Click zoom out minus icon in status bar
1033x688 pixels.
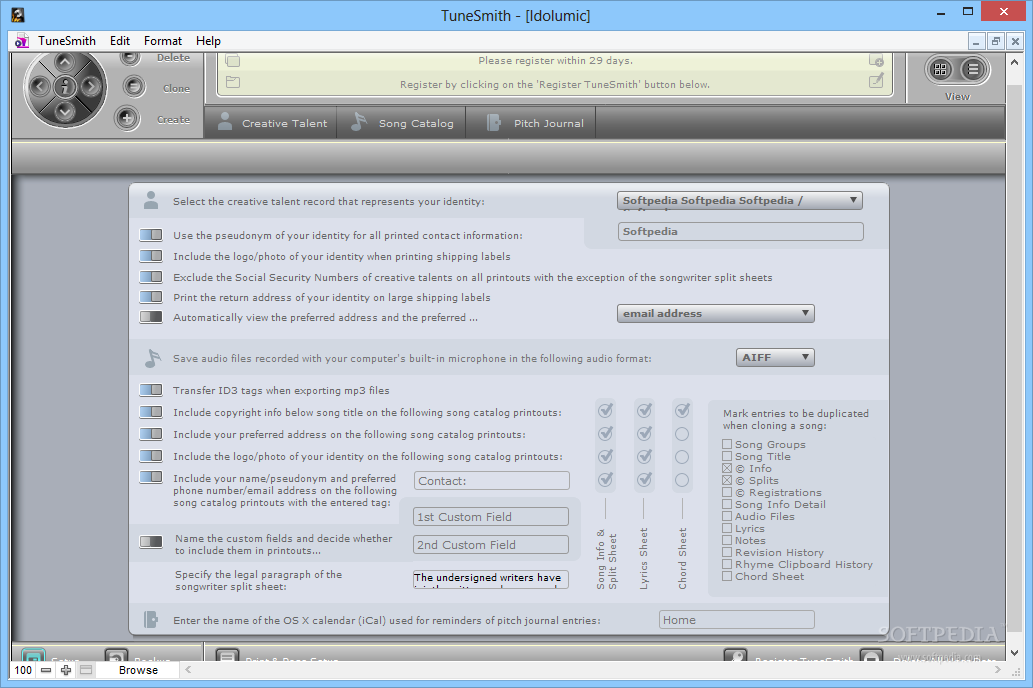pos(45,670)
